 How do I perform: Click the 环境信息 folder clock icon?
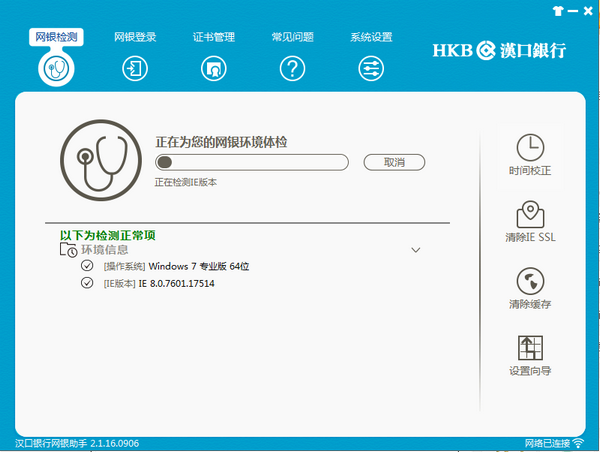pos(68,250)
